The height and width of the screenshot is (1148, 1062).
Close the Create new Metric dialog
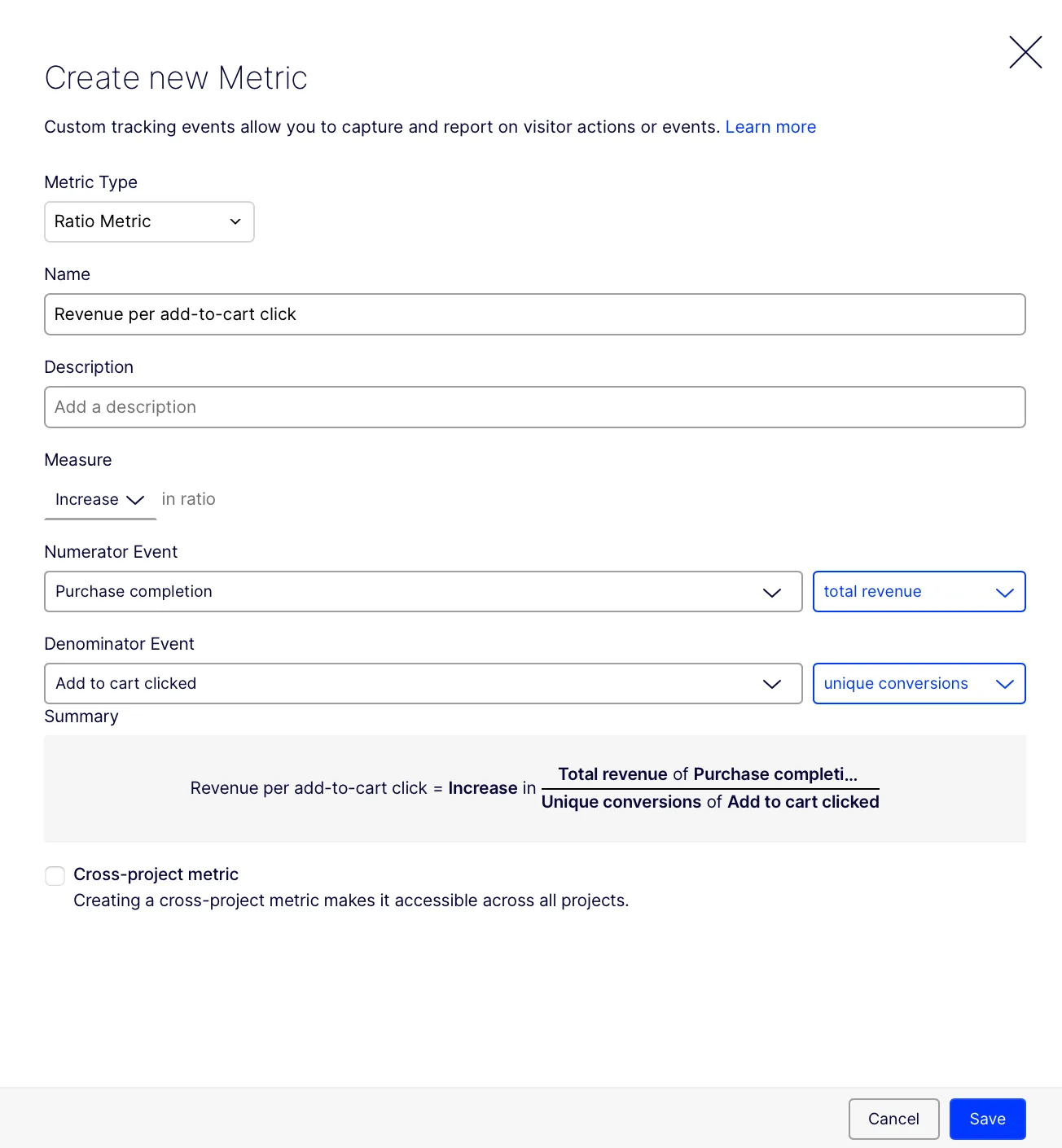point(1025,52)
